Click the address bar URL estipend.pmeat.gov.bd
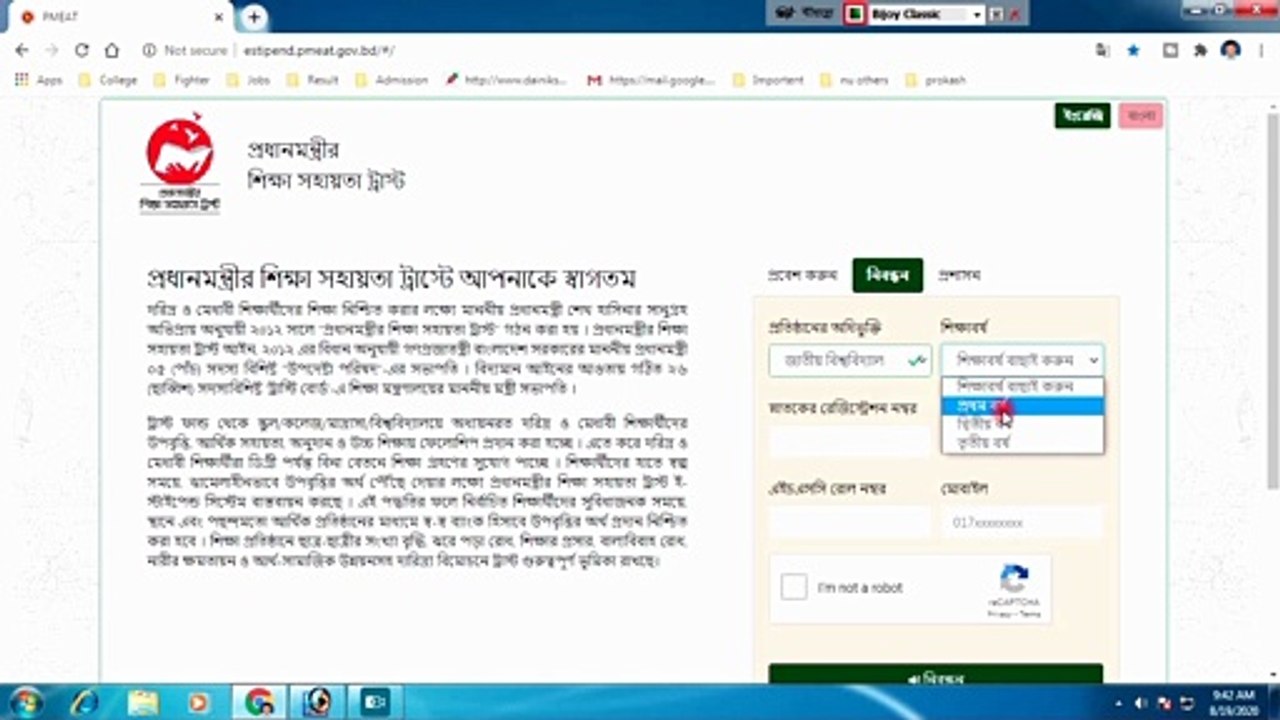 click(321, 50)
